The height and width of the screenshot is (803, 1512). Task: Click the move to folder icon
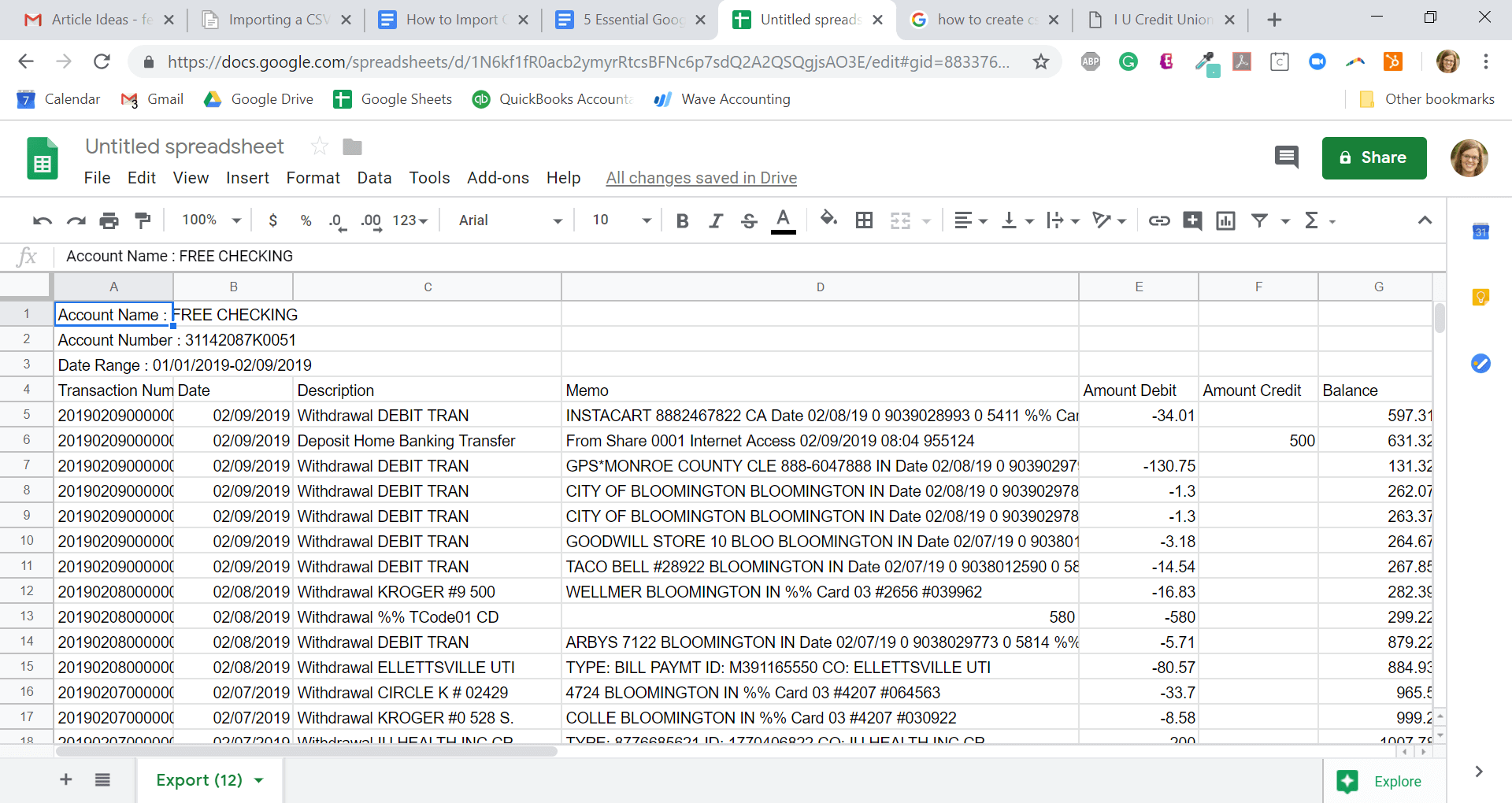pos(352,147)
